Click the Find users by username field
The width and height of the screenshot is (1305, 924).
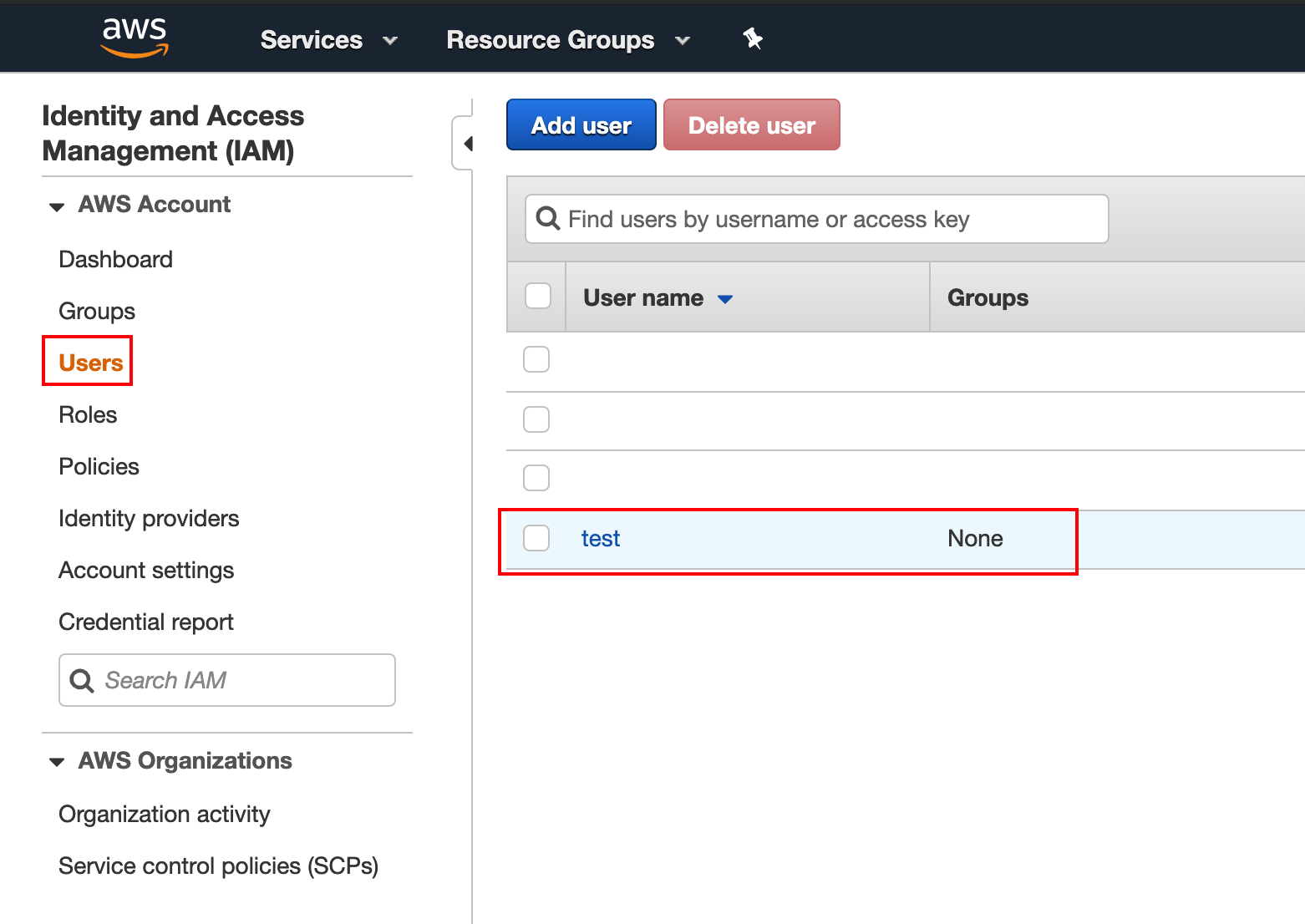pyautogui.click(x=816, y=219)
